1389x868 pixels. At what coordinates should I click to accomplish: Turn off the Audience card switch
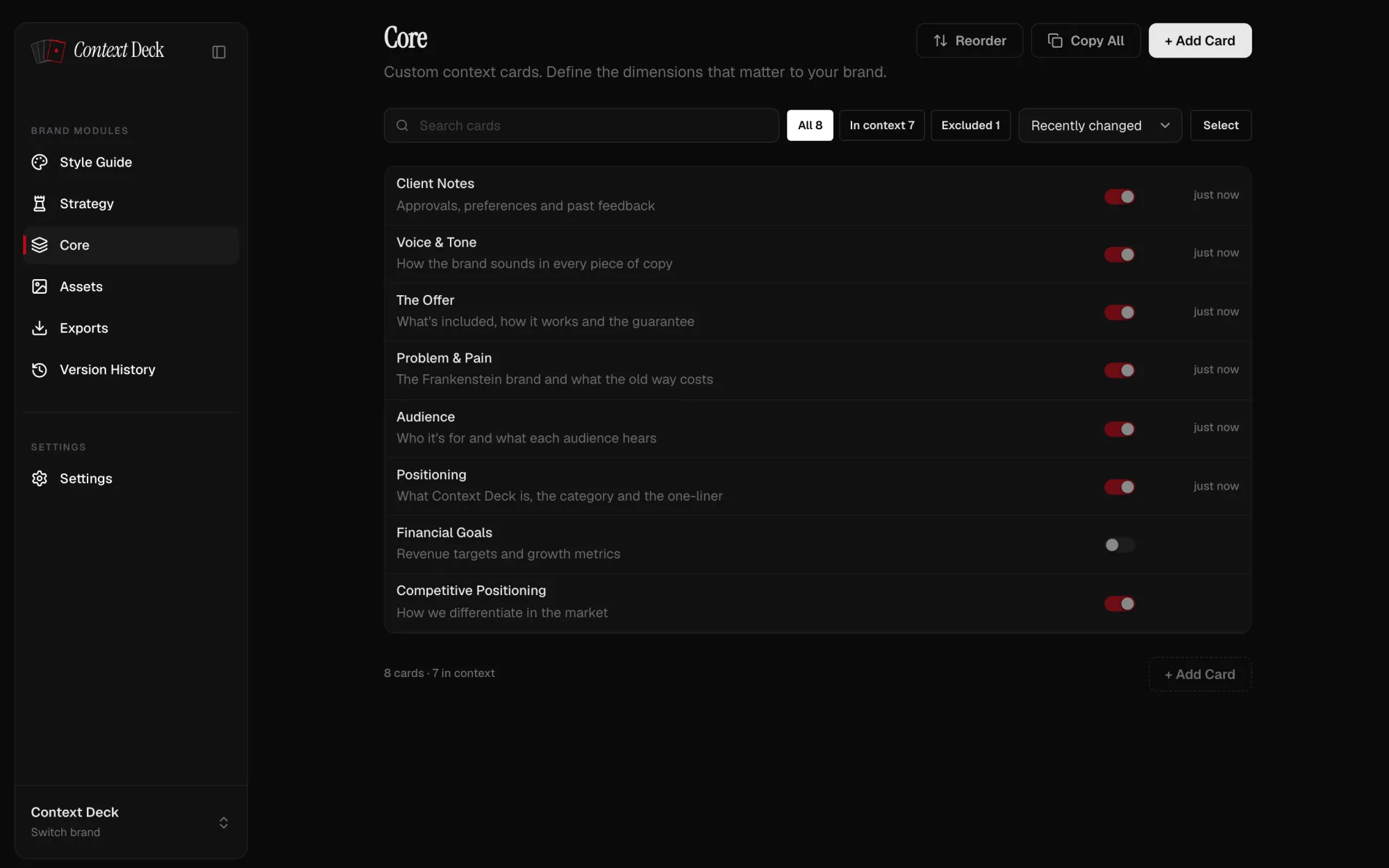(x=1120, y=429)
